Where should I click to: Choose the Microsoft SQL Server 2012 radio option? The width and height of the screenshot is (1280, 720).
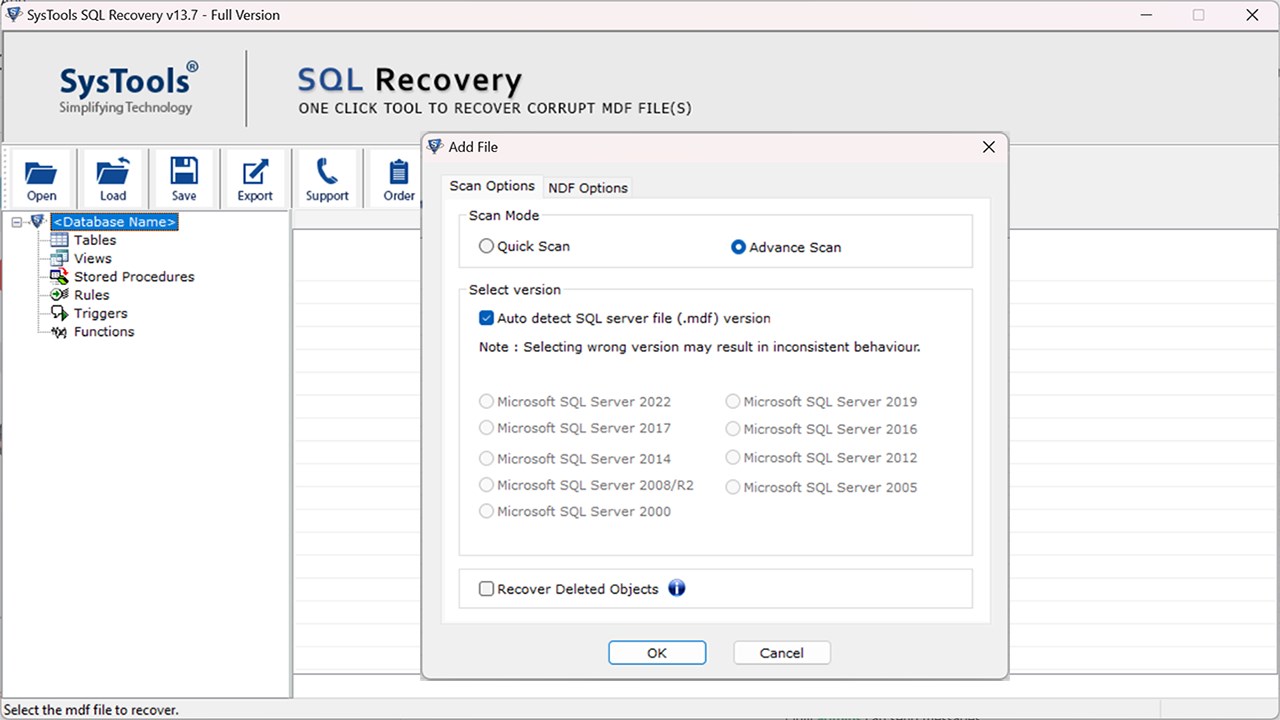733,458
